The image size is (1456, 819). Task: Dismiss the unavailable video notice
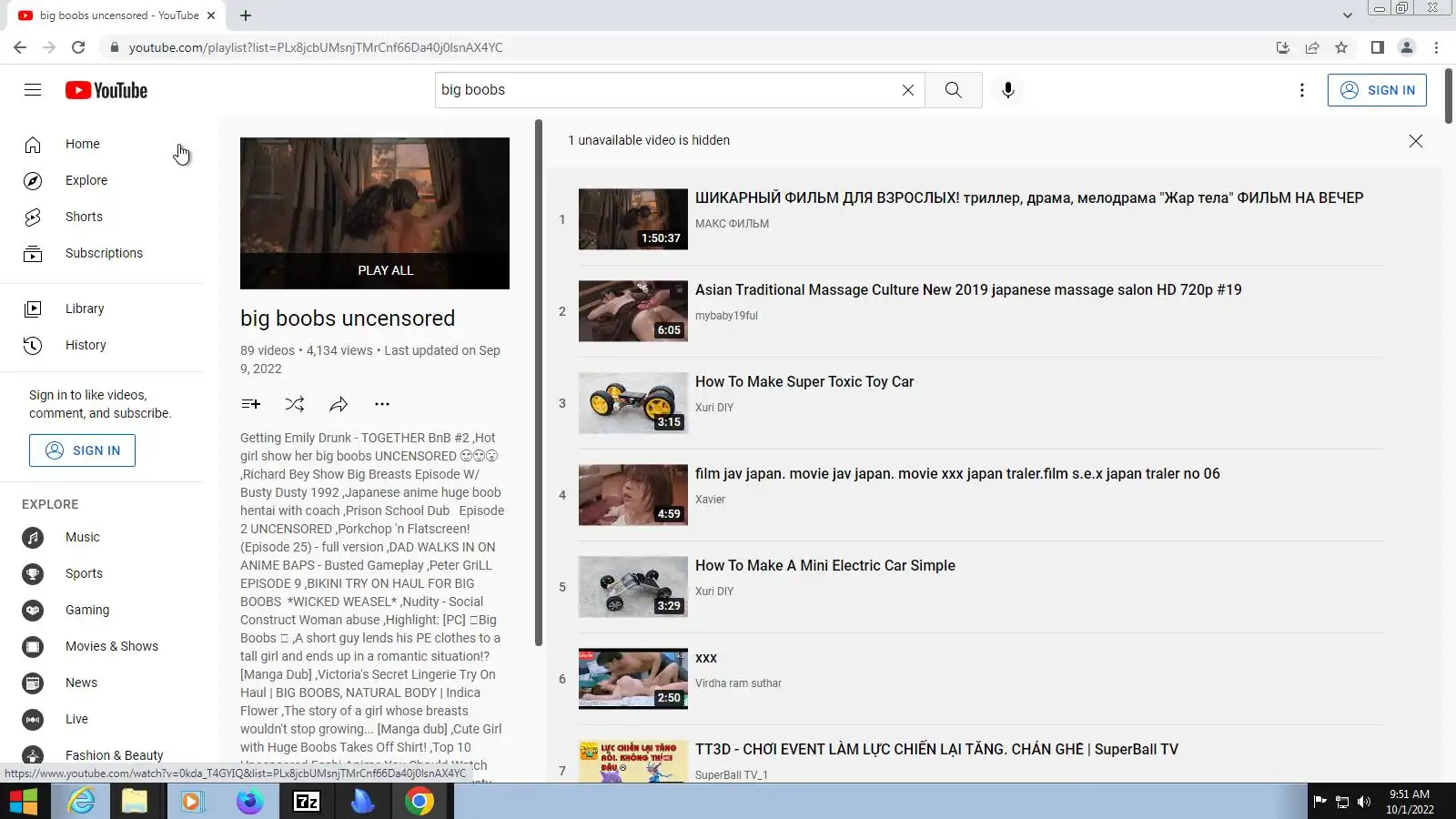[x=1416, y=141]
